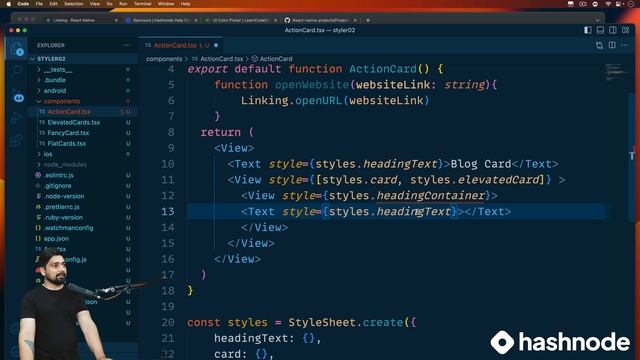
Task: Open the Selection menu
Action: coord(74,4)
